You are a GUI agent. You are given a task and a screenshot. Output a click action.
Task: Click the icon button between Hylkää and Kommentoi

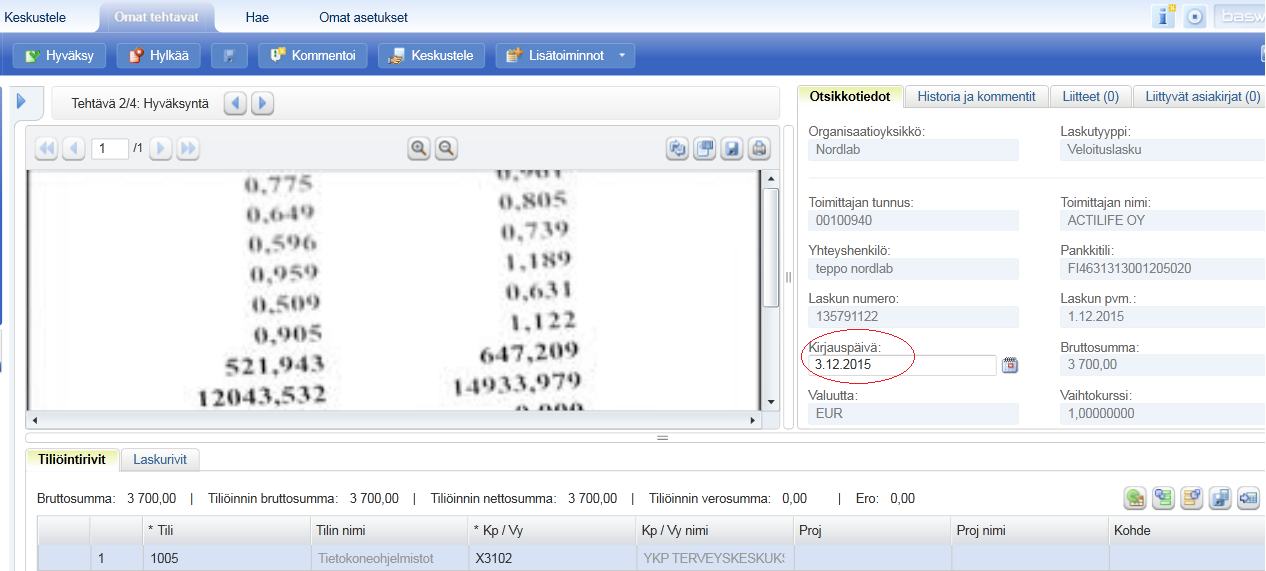229,56
